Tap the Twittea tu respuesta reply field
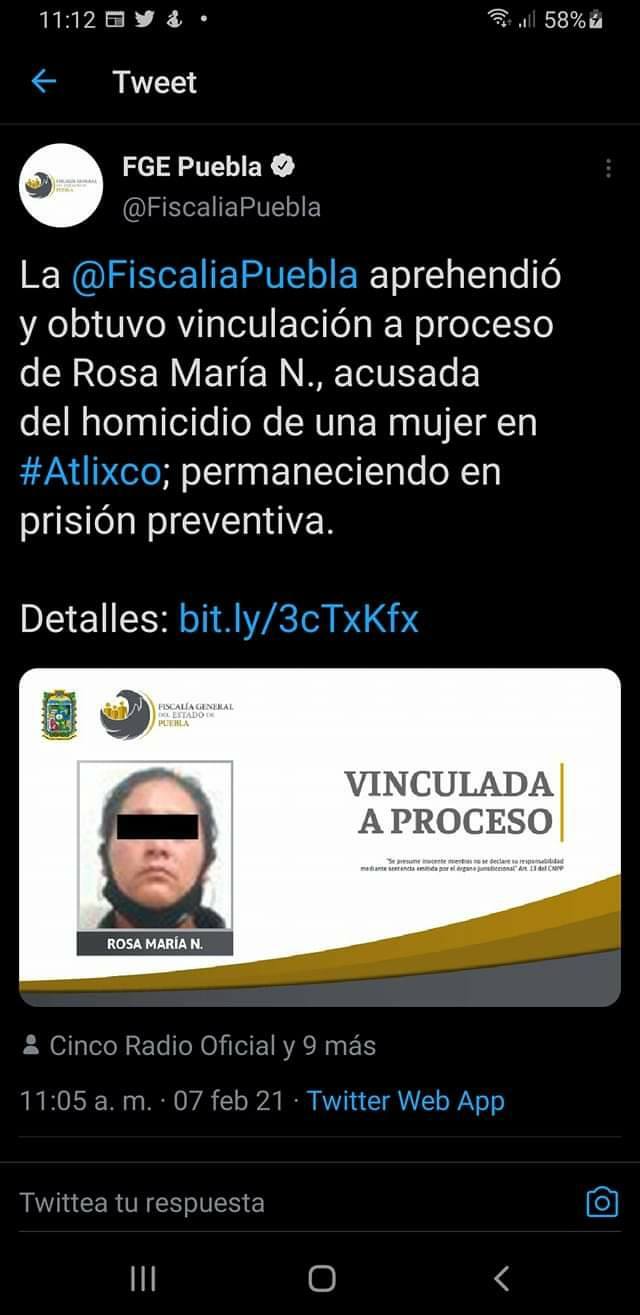Viewport: 640px width, 1315px height. pyautogui.click(x=290, y=1201)
